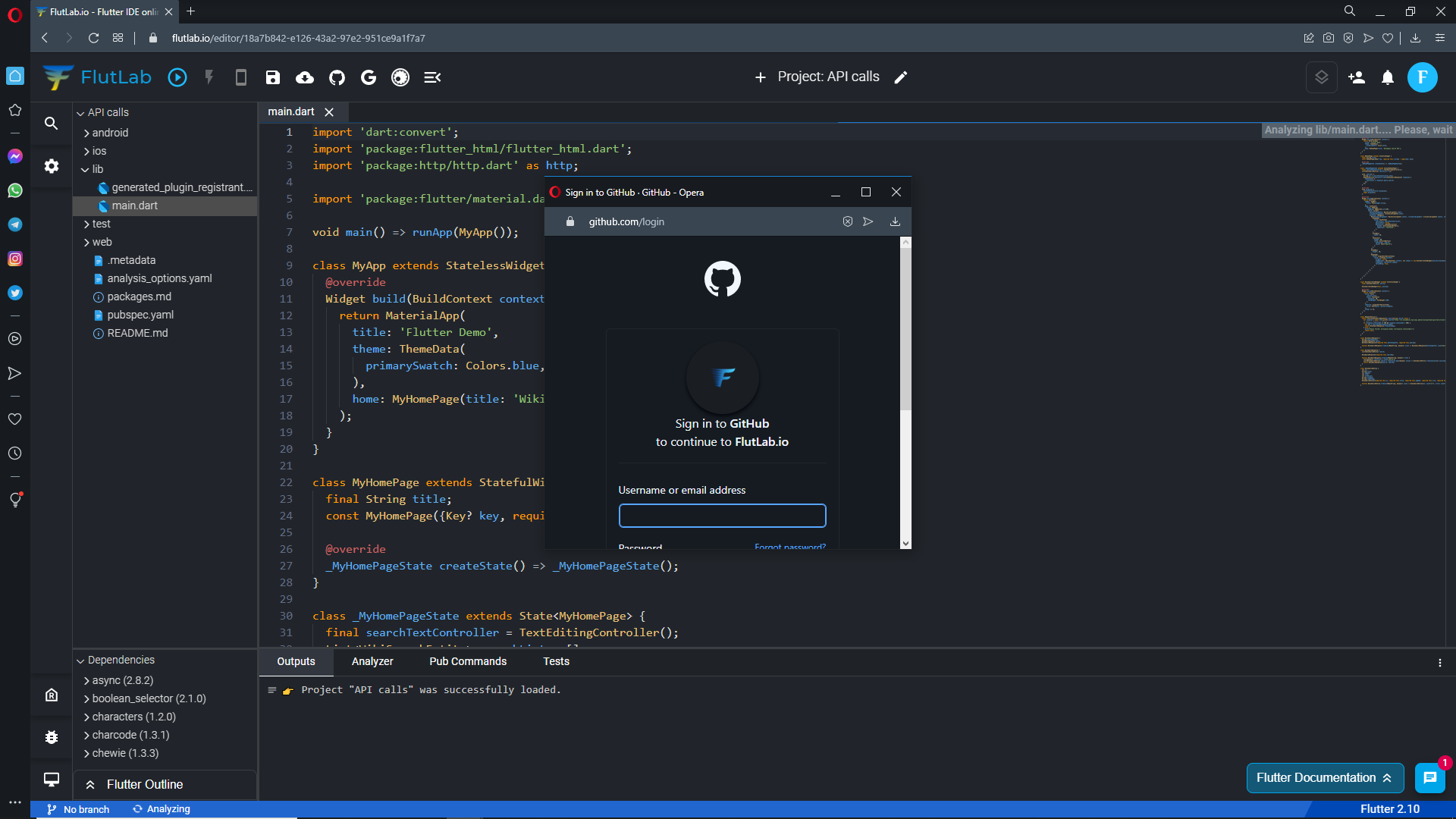Open the mobile device preview icon
1456x819 pixels.
pyautogui.click(x=241, y=77)
